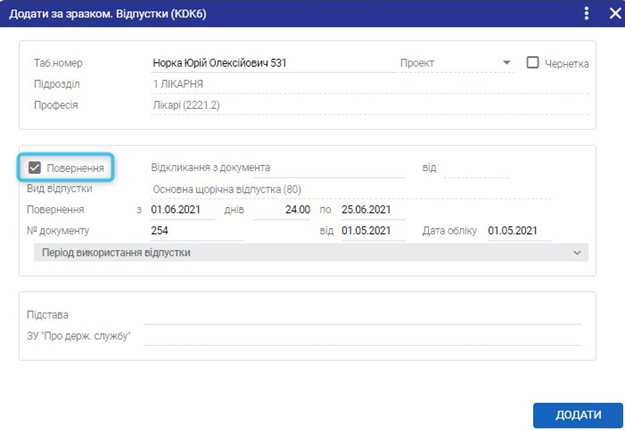Open the three-dot options menu
Image resolution: width=625 pixels, height=430 pixels.
pyautogui.click(x=586, y=13)
